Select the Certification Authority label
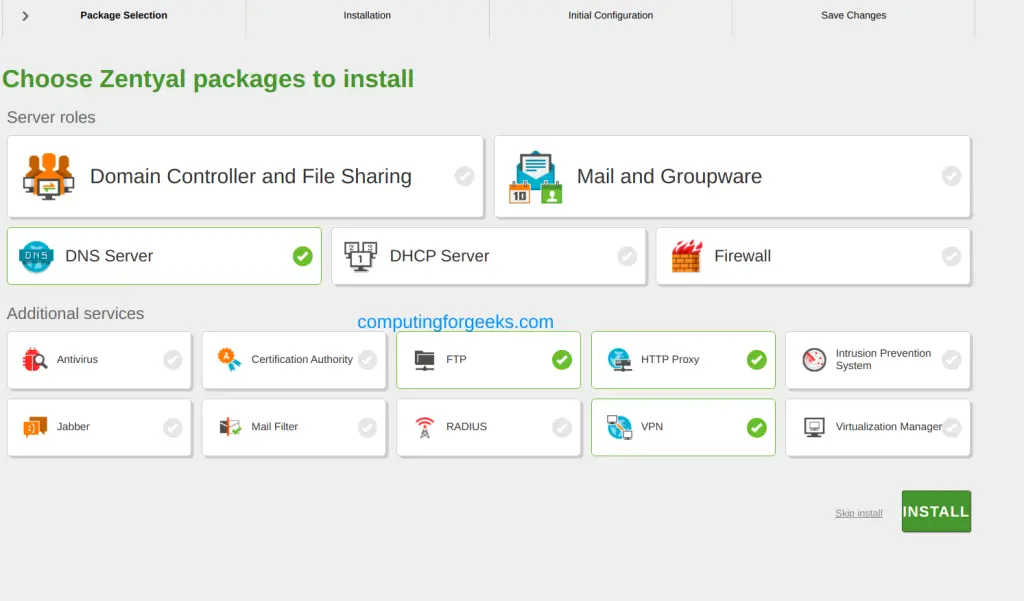This screenshot has height=601, width=1024. click(302, 359)
